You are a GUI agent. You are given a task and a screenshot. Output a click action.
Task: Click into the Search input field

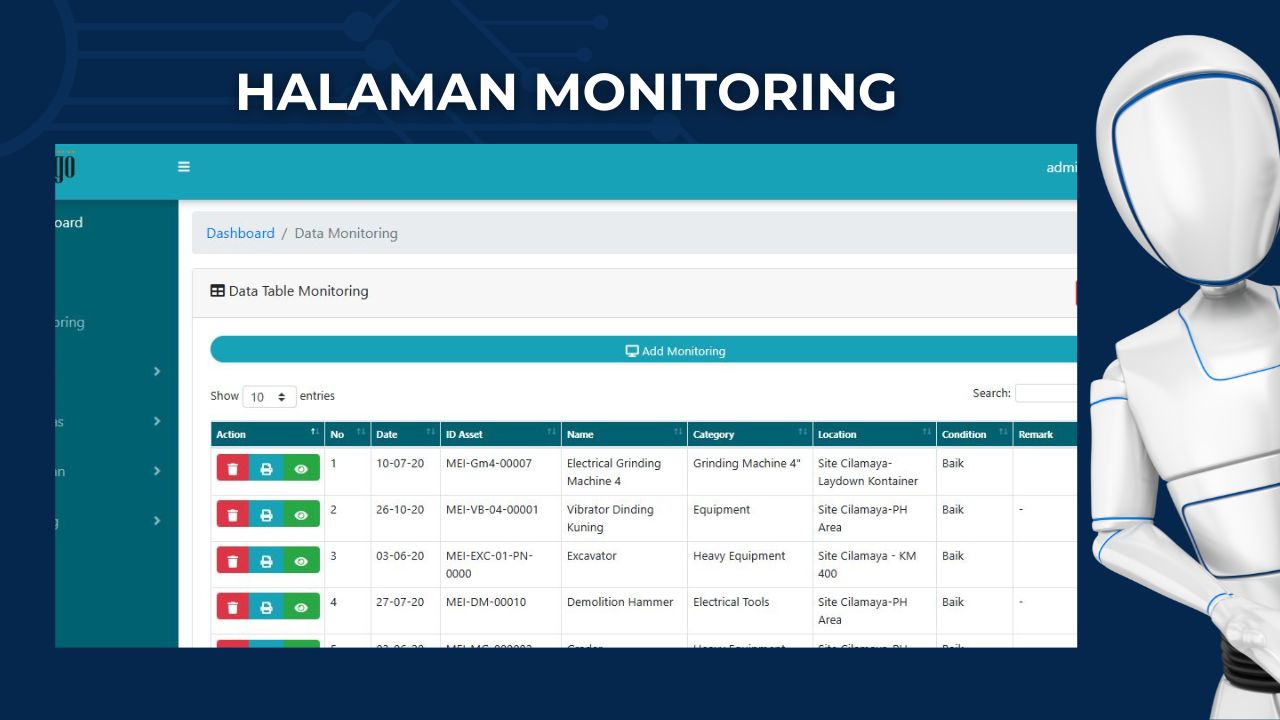[x=1045, y=394]
